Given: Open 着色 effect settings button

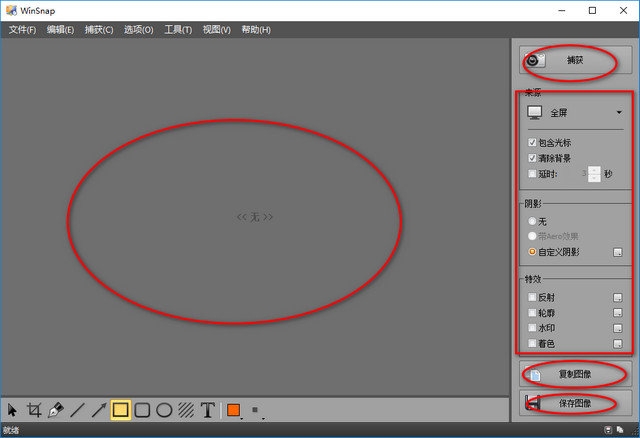Looking at the screenshot, I should tap(618, 344).
